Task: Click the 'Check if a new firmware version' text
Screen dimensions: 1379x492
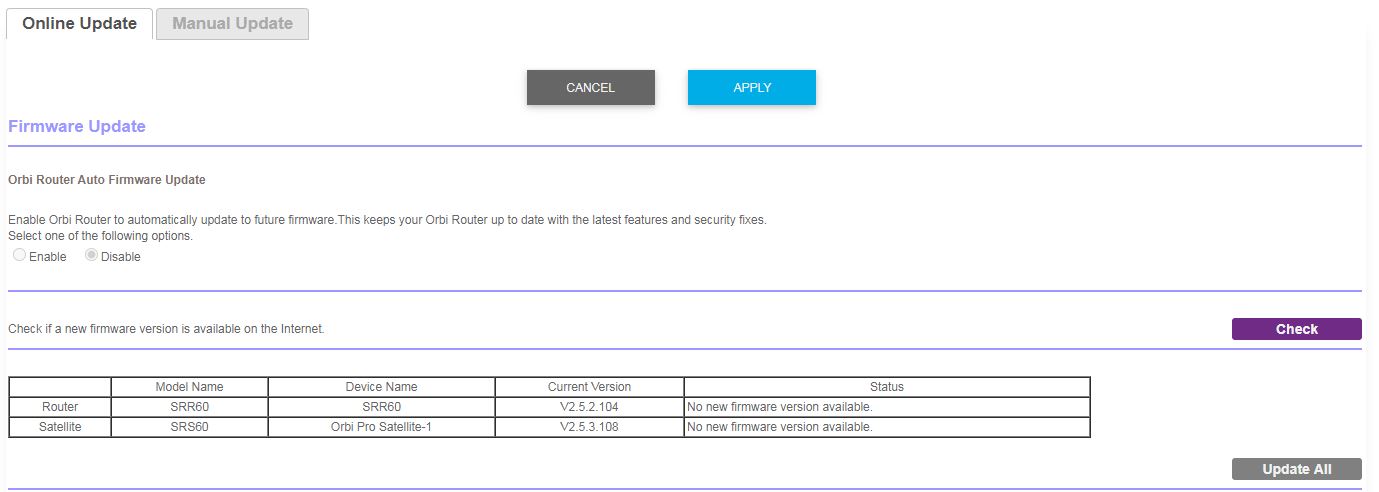Action: click(166, 329)
